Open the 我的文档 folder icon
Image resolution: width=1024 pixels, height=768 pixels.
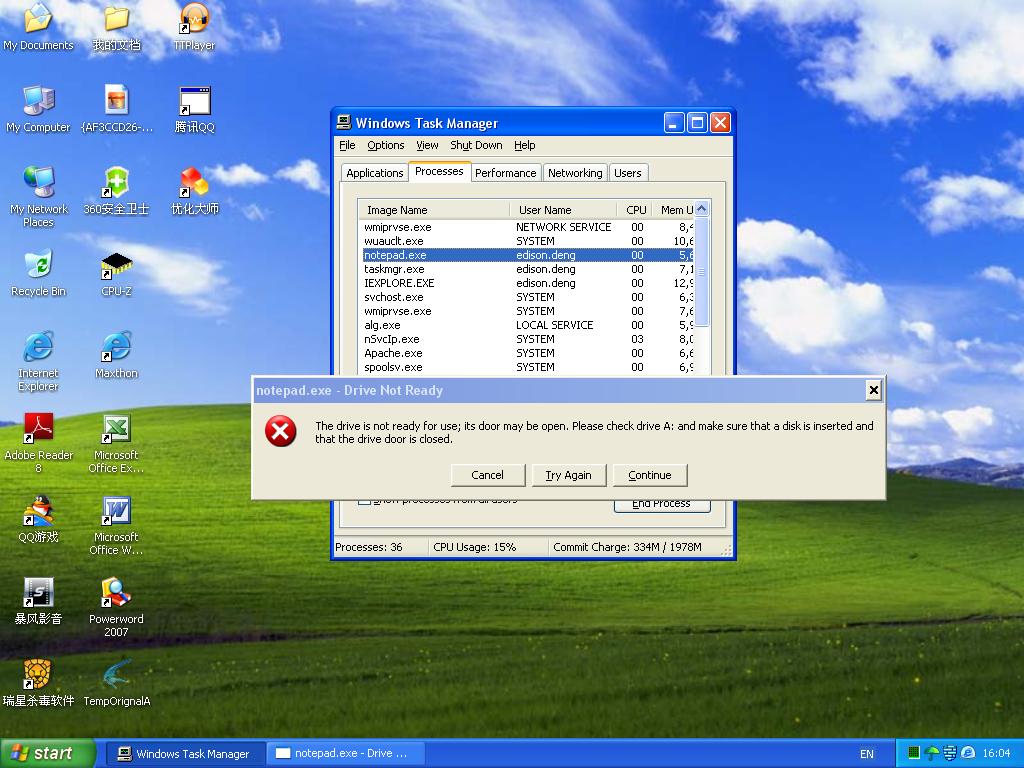116,27
